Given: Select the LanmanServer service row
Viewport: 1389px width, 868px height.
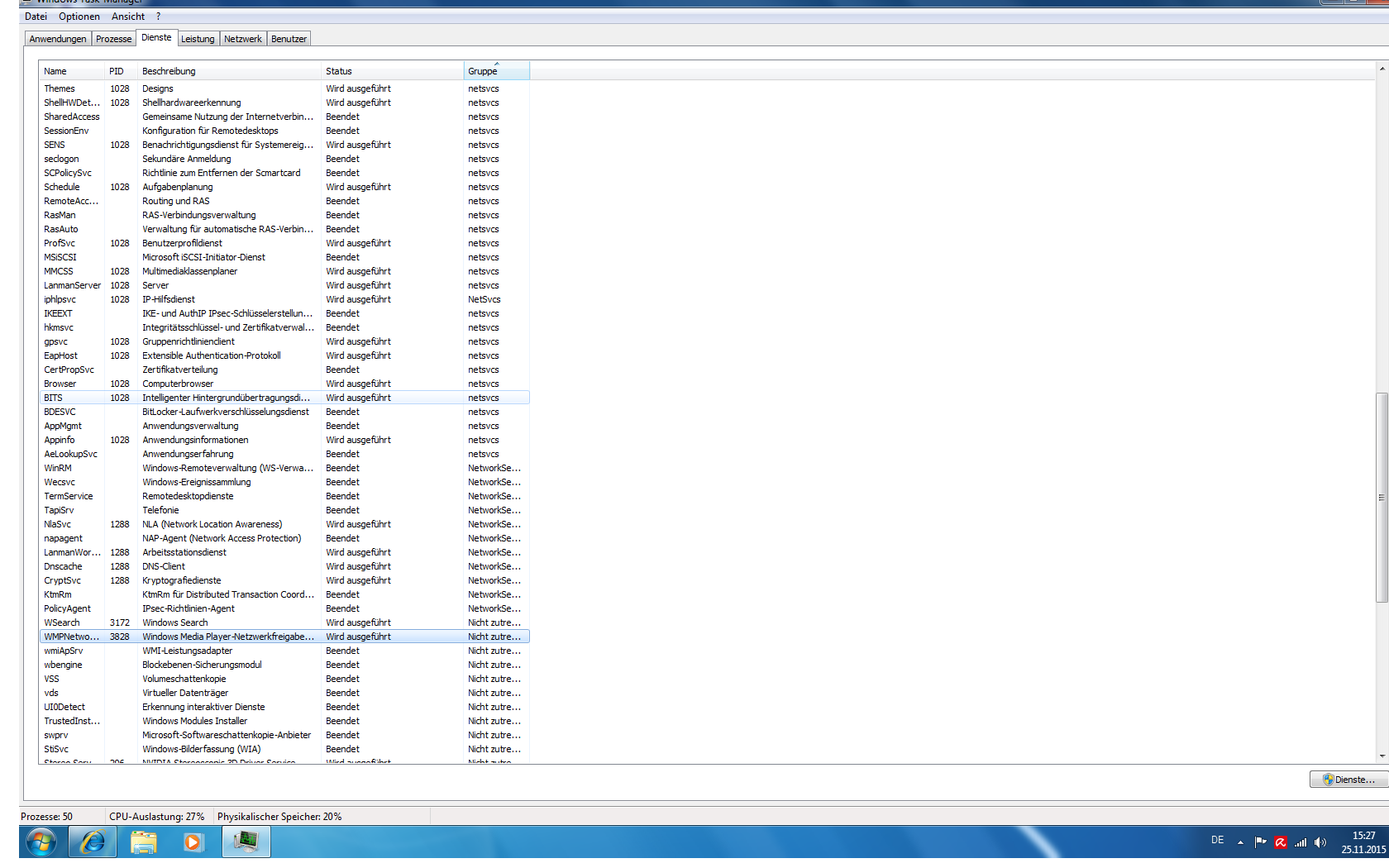Looking at the screenshot, I should click(284, 285).
